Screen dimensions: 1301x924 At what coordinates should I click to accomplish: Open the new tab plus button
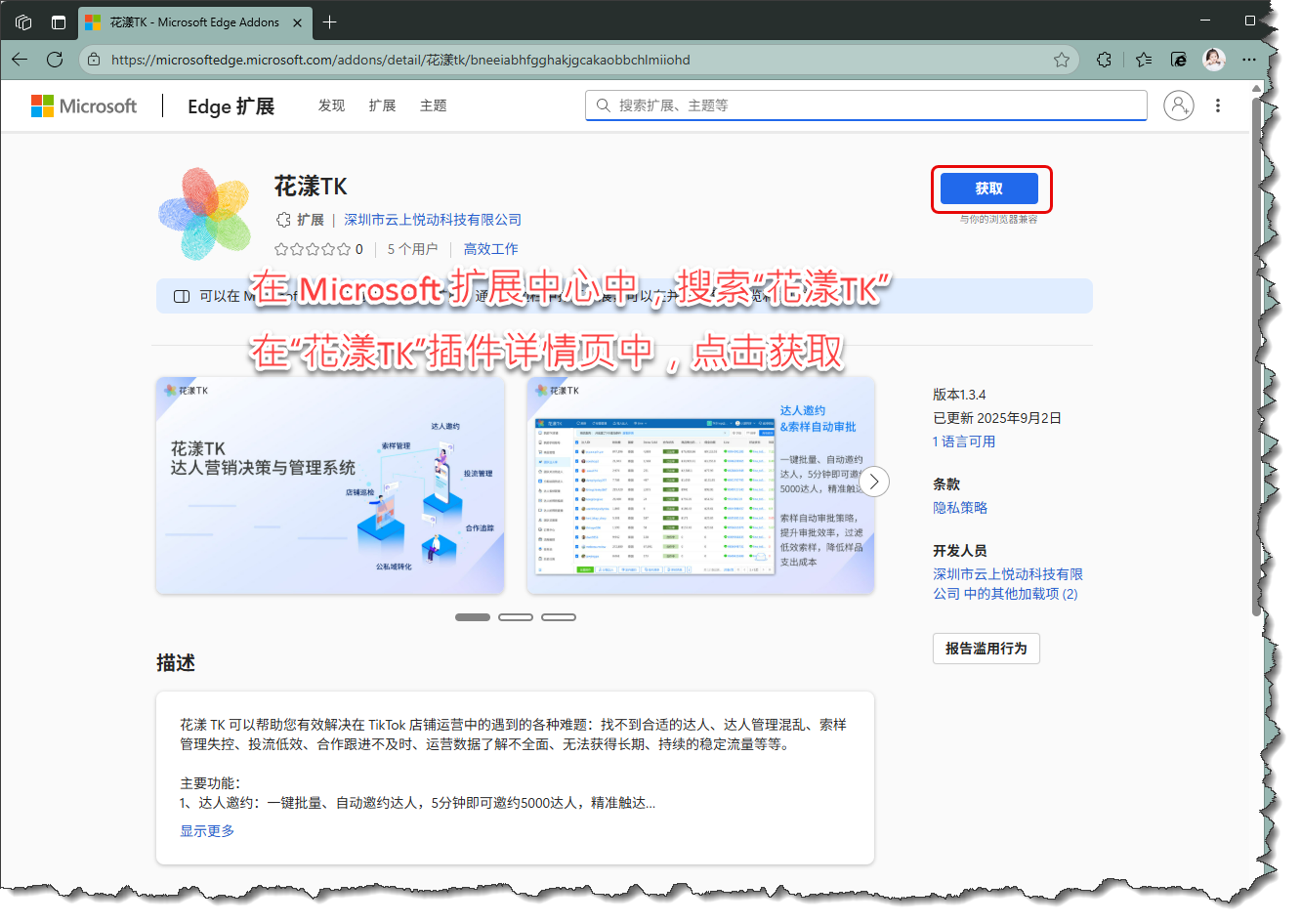[x=330, y=21]
